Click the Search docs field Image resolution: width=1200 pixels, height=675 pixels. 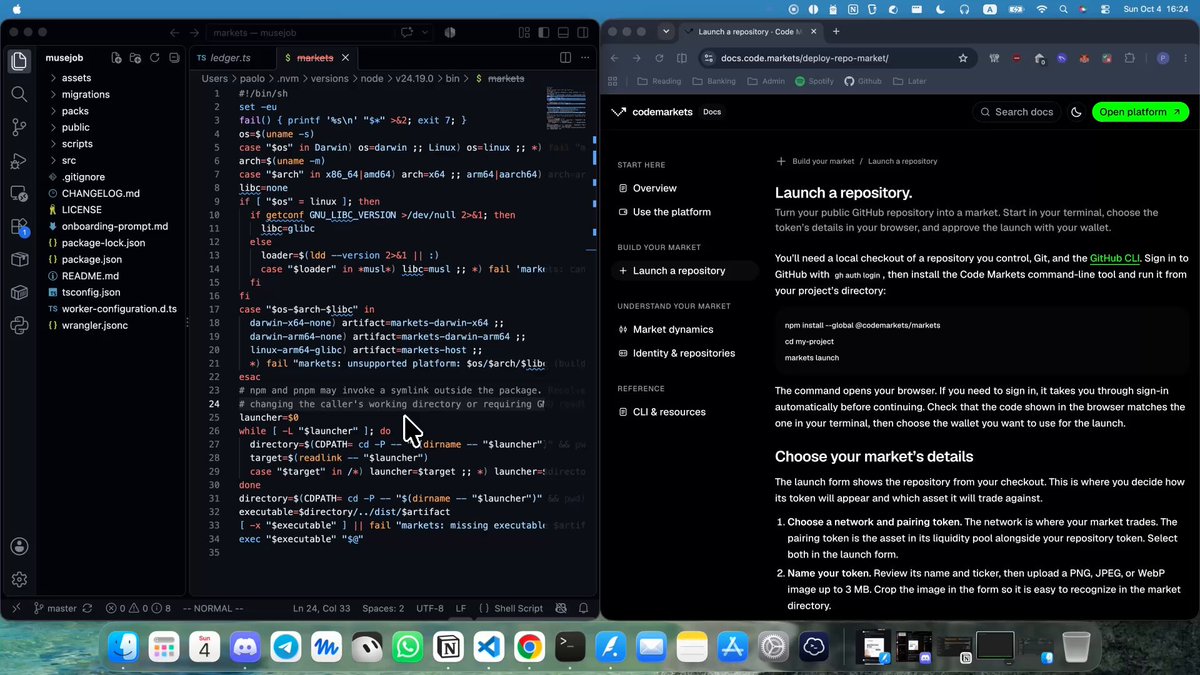(1016, 112)
